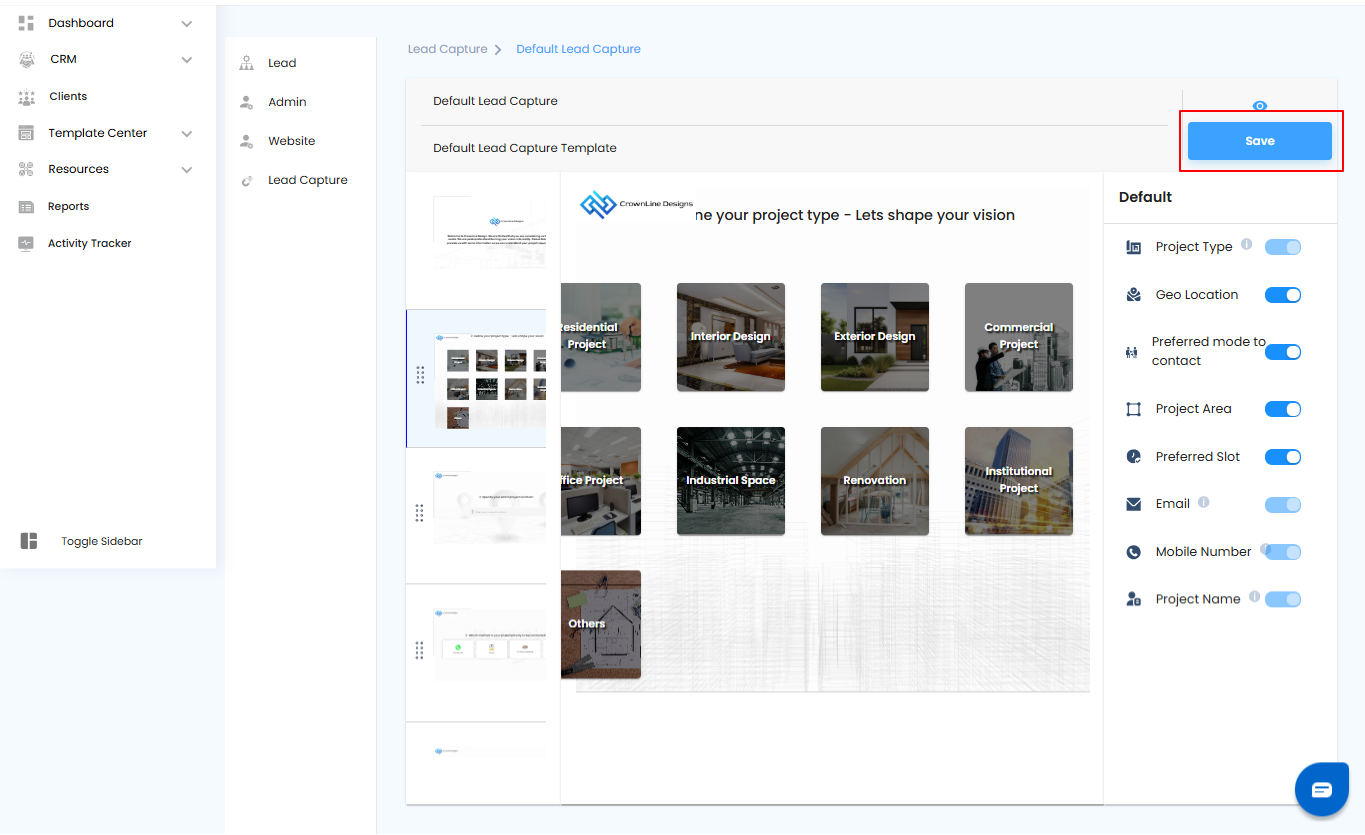Image resolution: width=1365 pixels, height=835 pixels.
Task: Click the Toggle Sidebar icon
Action: pos(29,541)
